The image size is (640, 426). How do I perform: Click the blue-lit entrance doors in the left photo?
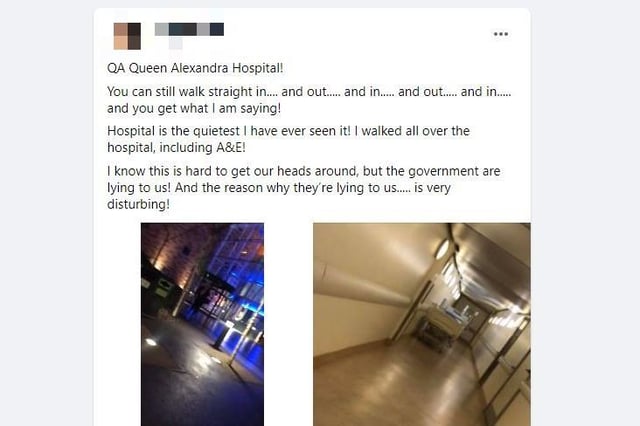[x=222, y=302]
